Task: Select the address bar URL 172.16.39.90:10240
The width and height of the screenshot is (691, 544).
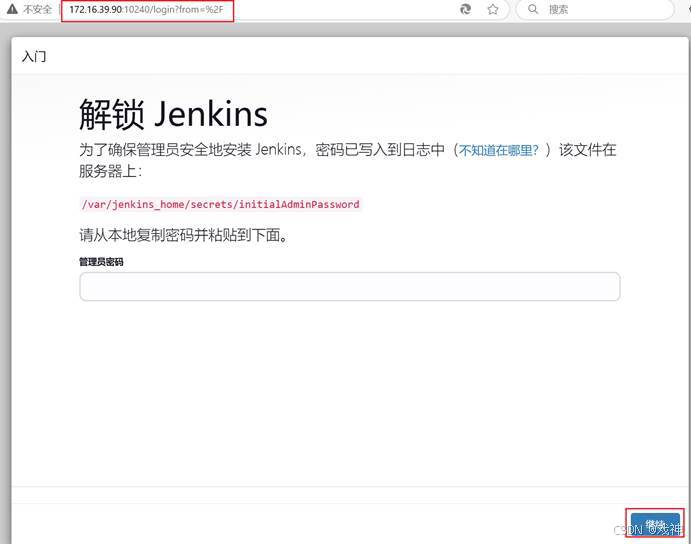Action: (x=147, y=9)
